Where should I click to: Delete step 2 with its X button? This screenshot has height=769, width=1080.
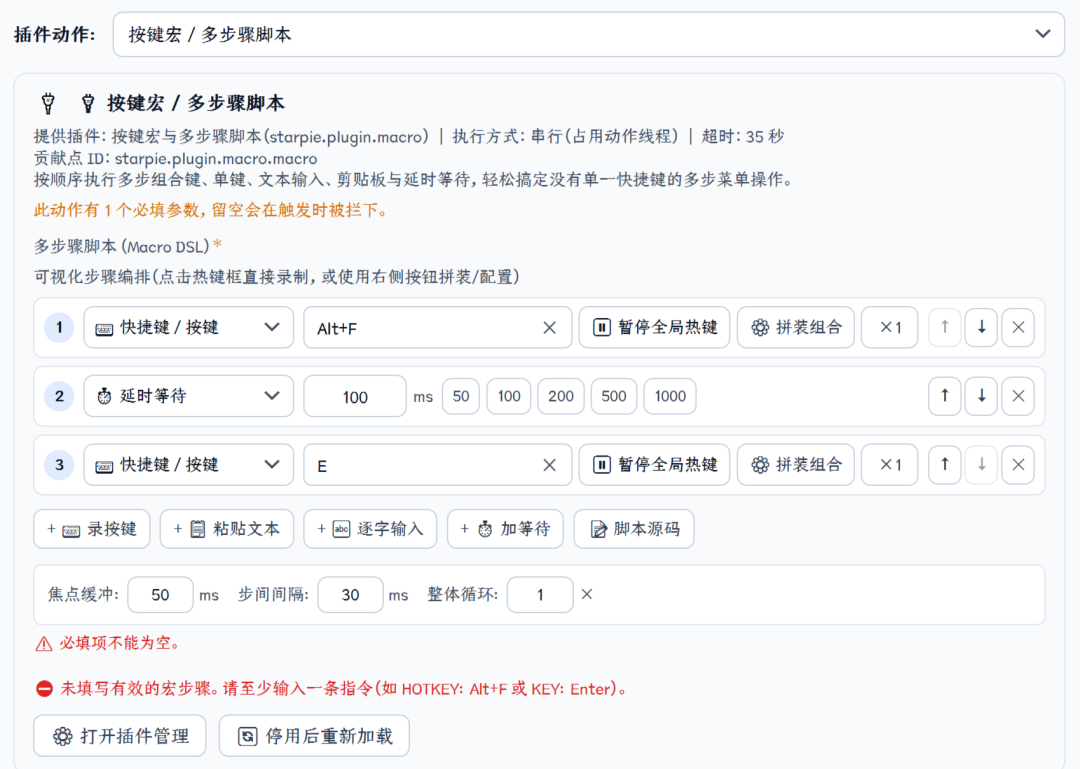tap(1018, 396)
